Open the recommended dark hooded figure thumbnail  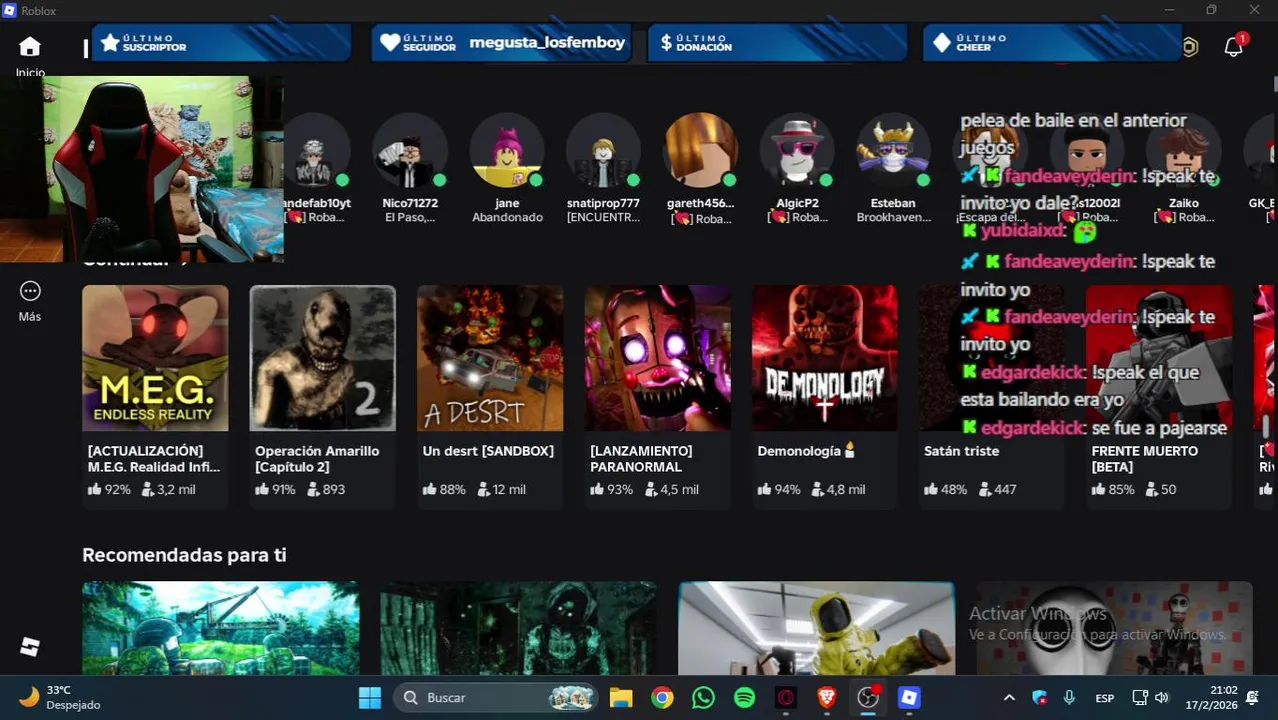pos(519,628)
